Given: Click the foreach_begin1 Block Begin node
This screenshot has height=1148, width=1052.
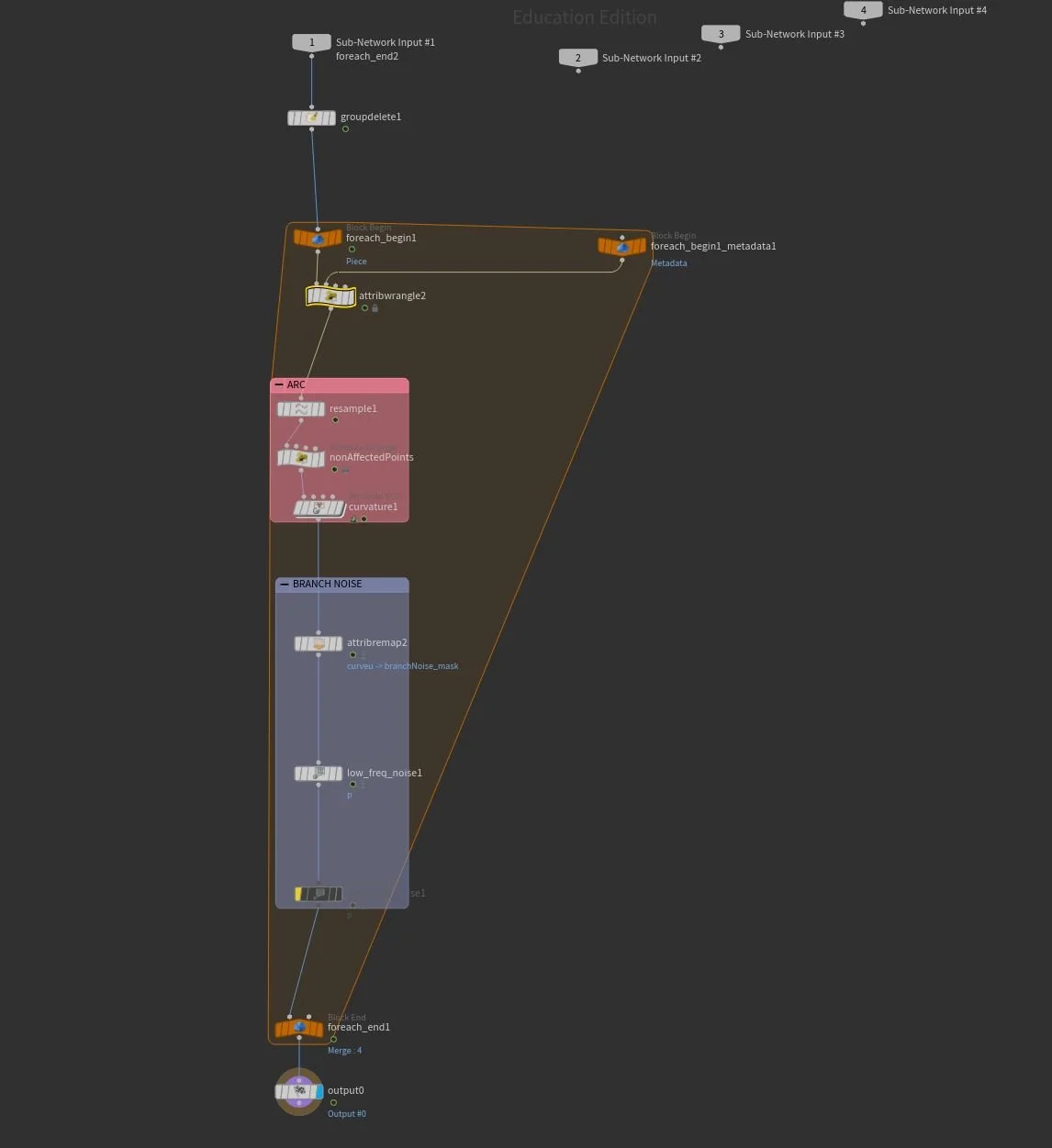Looking at the screenshot, I should [317, 237].
